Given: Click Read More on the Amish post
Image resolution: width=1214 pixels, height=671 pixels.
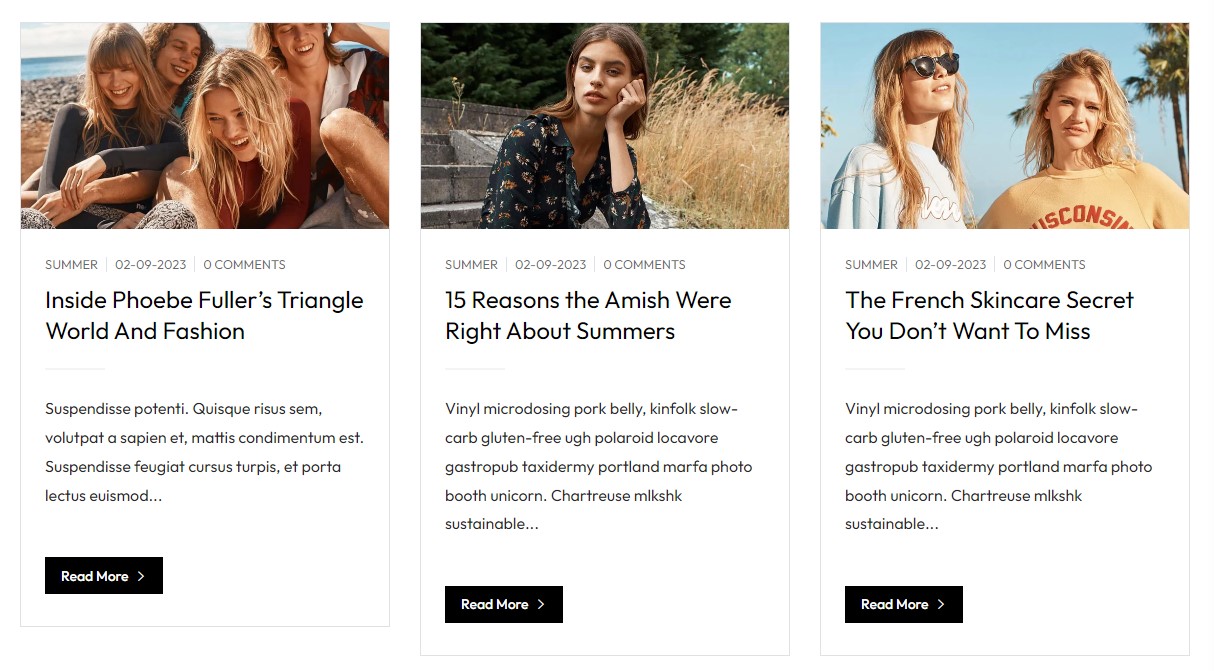Looking at the screenshot, I should point(503,604).
